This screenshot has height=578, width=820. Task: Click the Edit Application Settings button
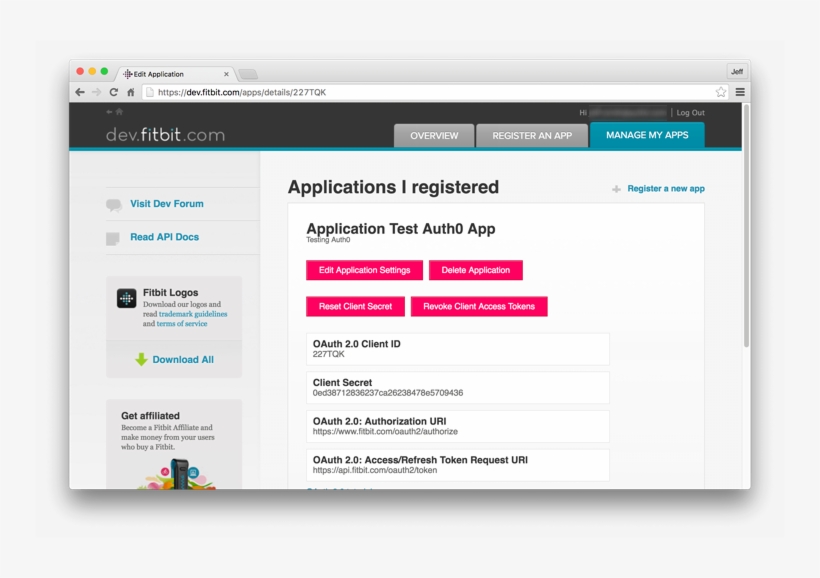(363, 270)
